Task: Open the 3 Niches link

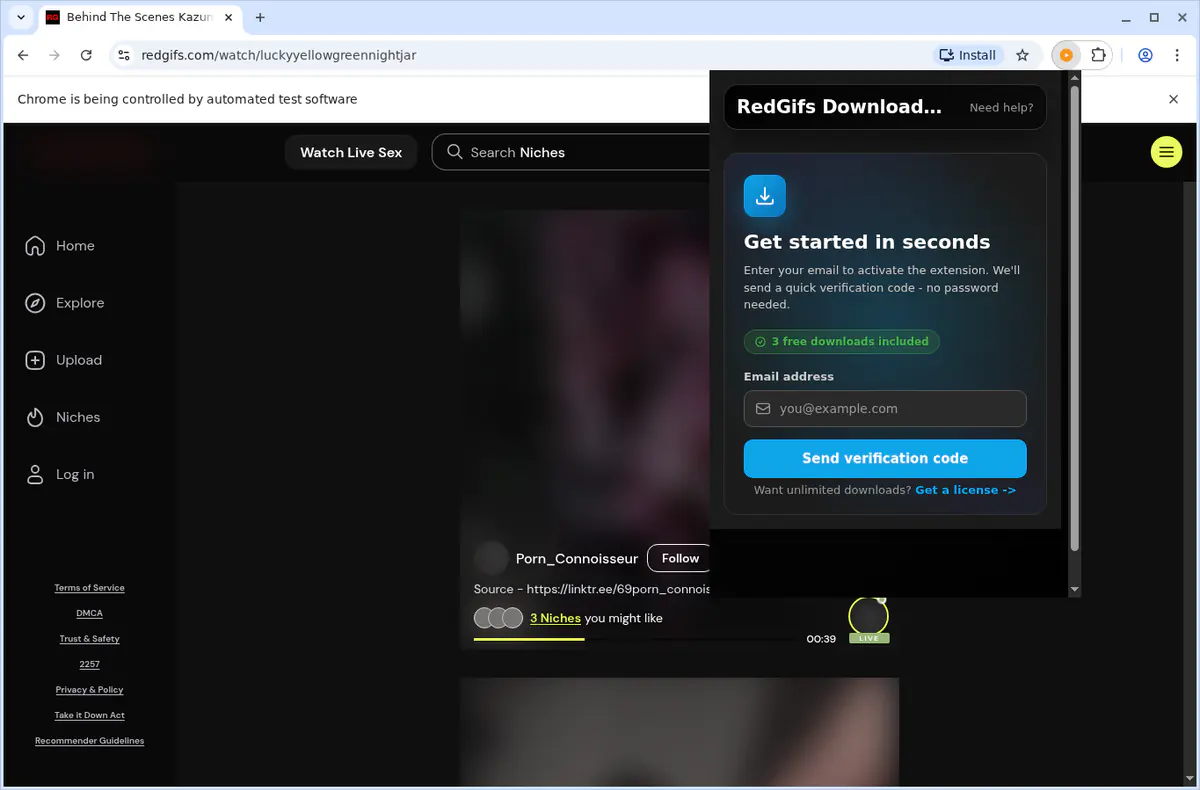Action: [x=555, y=618]
